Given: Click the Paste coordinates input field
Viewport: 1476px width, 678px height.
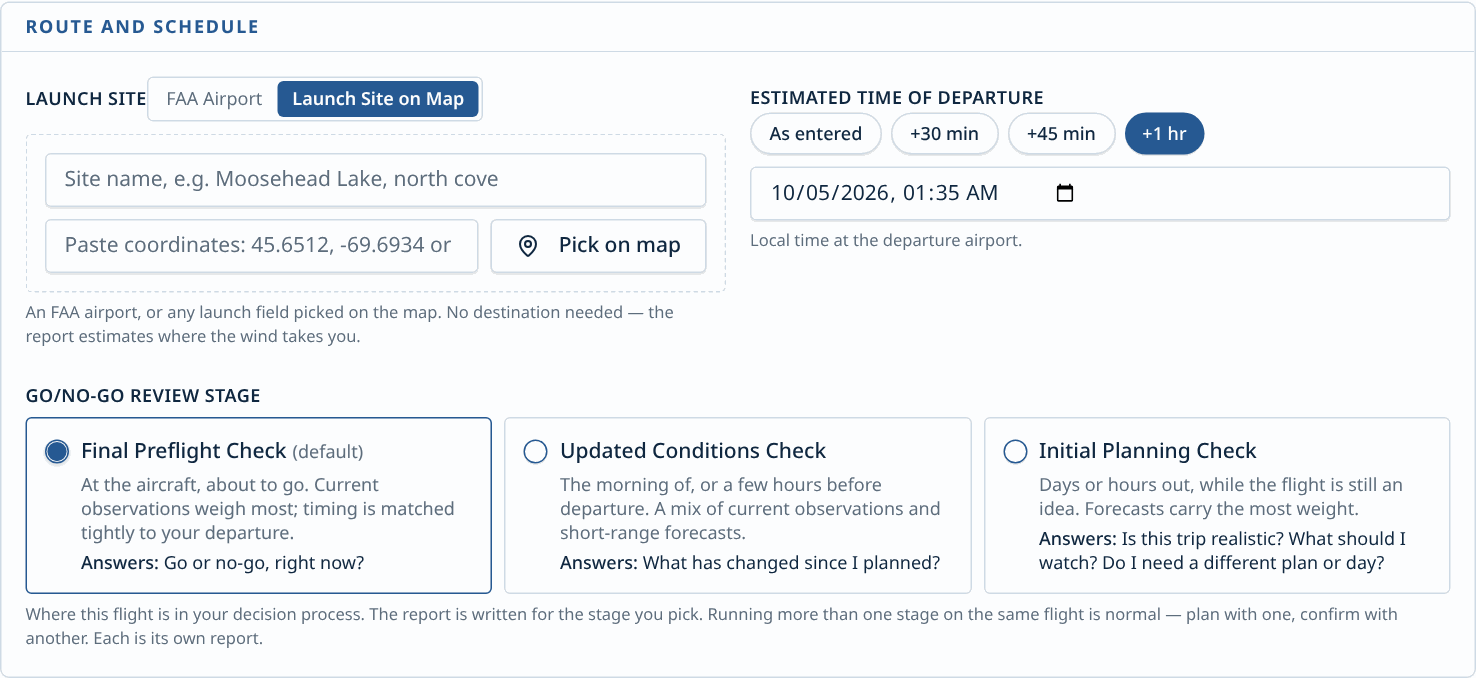Looking at the screenshot, I should point(262,246).
